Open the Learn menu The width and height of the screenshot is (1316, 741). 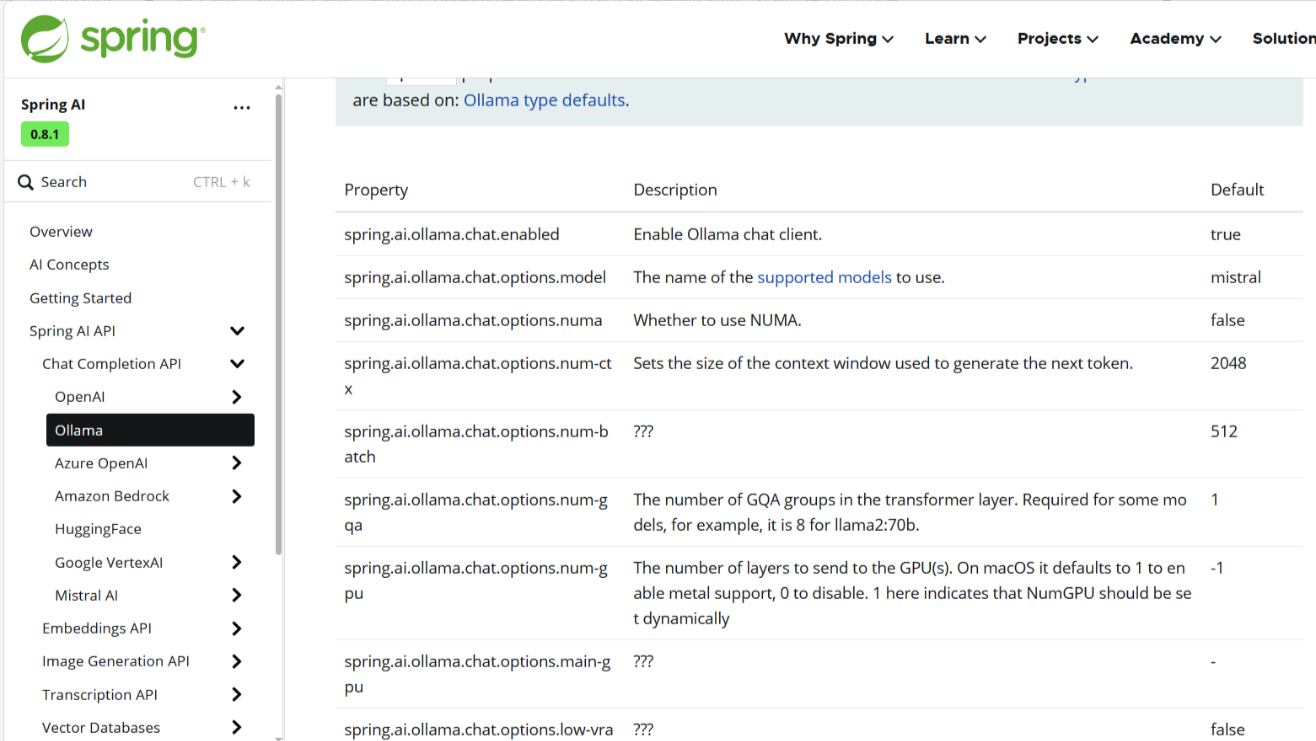coord(955,38)
